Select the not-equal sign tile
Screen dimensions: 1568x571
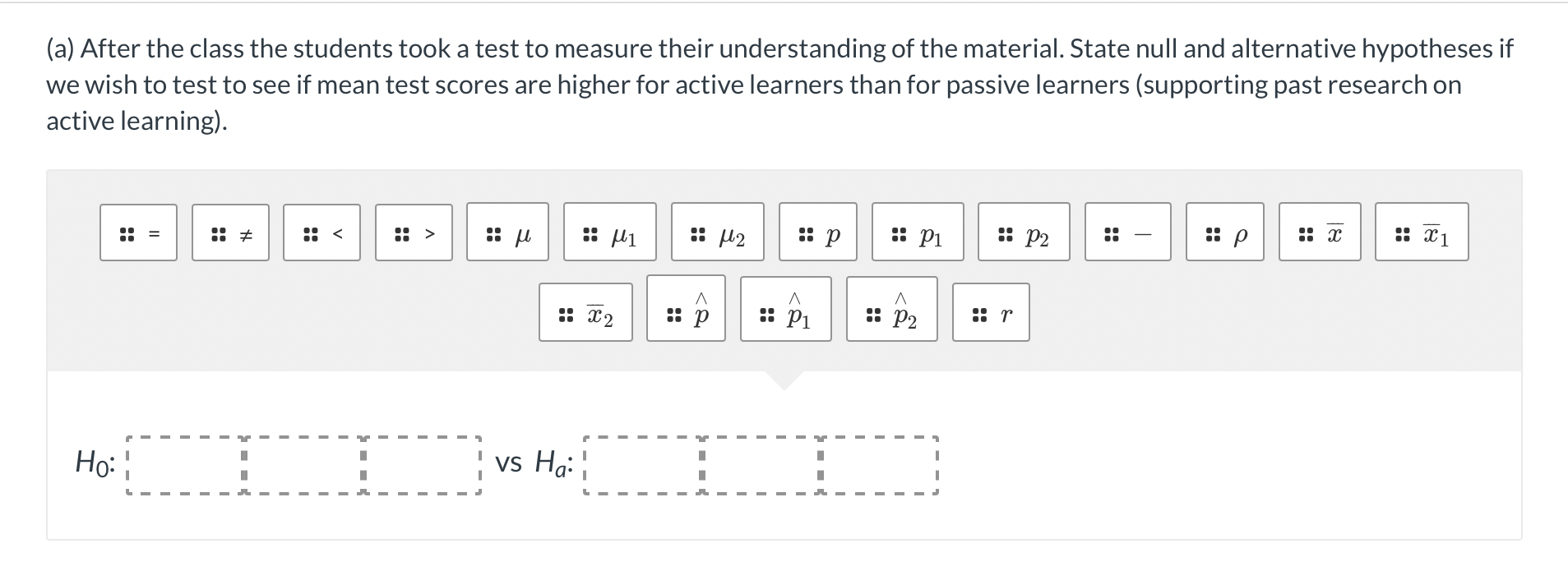click(230, 233)
